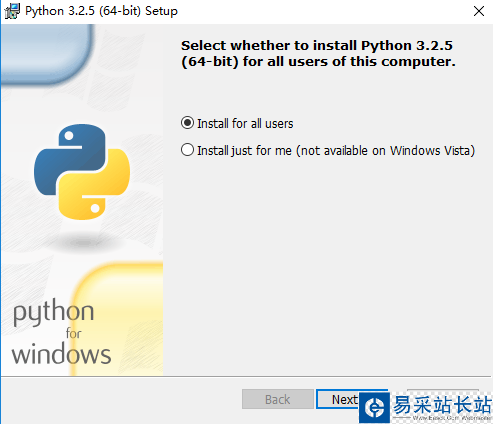Click the Next button
This screenshot has height=424, width=493.
click(x=344, y=399)
